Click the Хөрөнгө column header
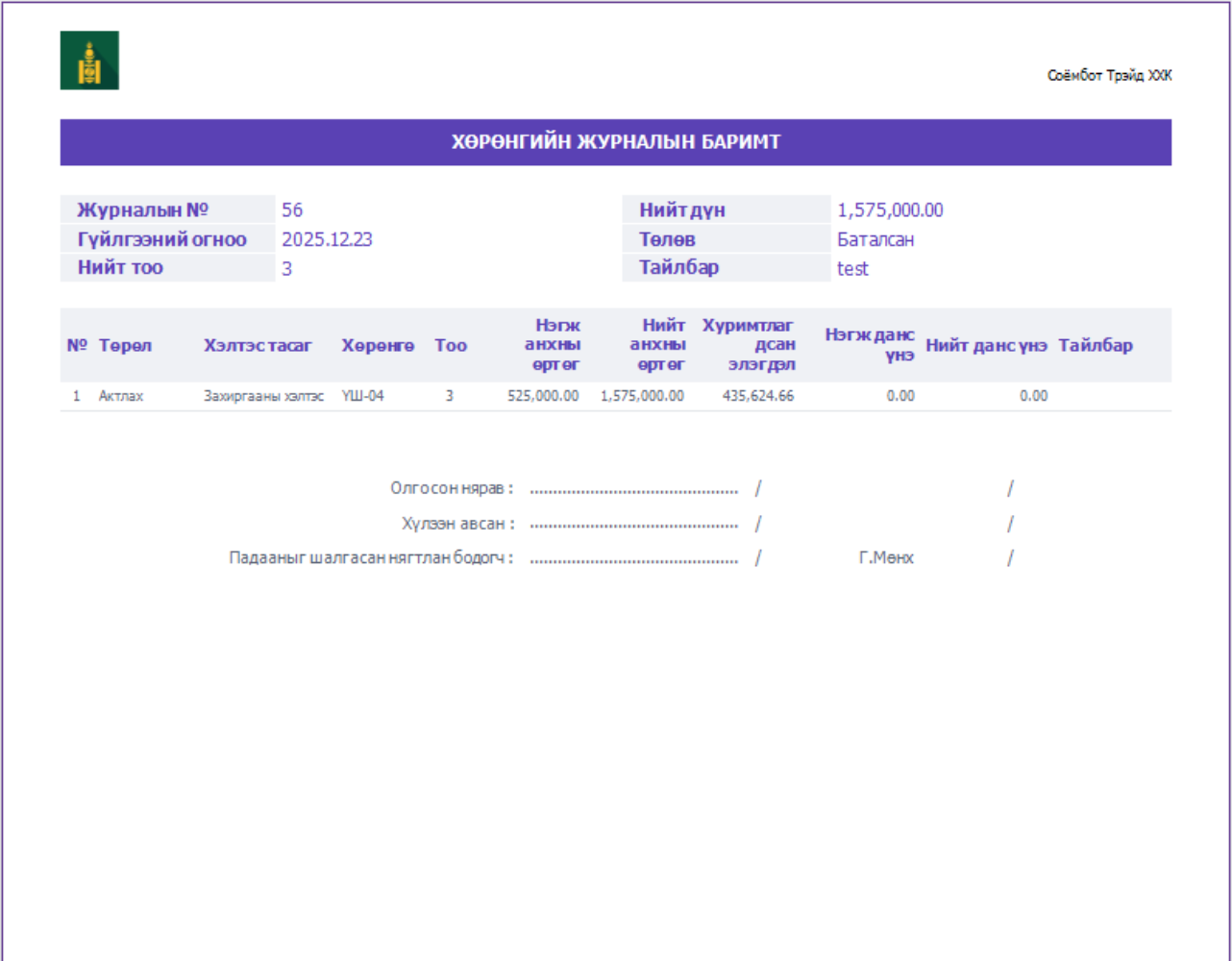The image size is (1232, 961). click(x=378, y=345)
